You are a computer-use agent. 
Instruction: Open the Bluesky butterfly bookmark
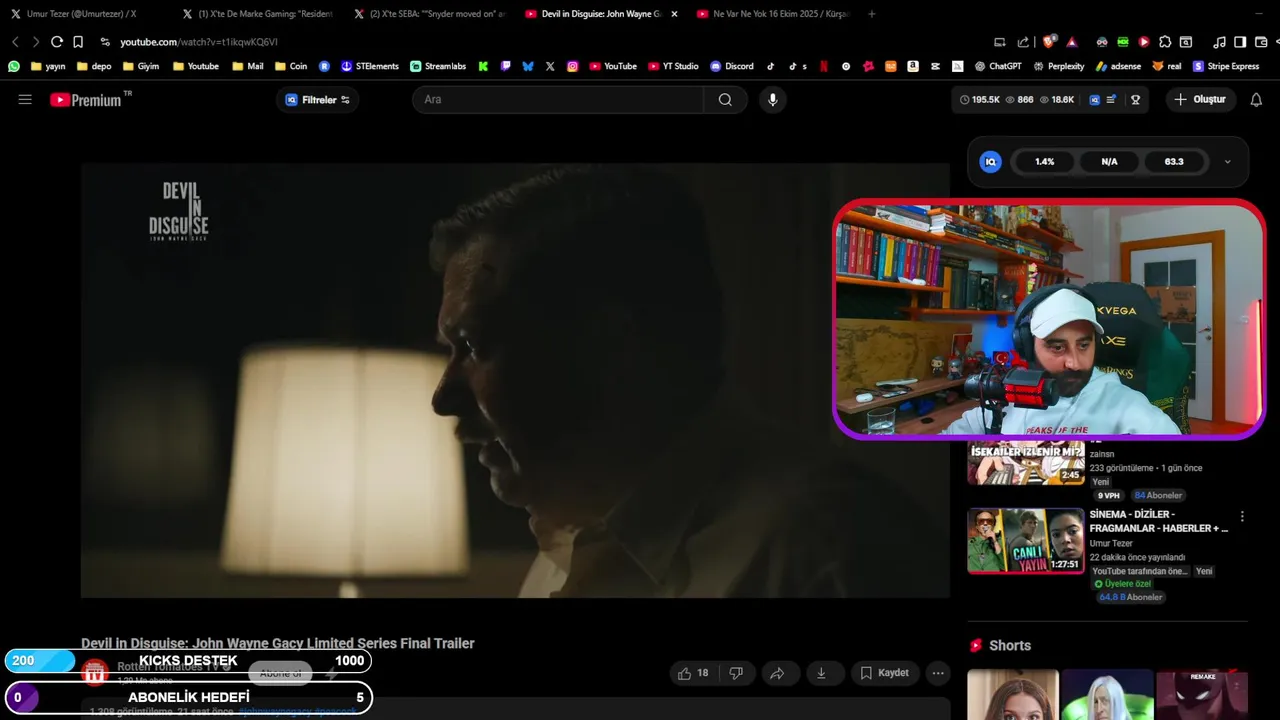(528, 66)
